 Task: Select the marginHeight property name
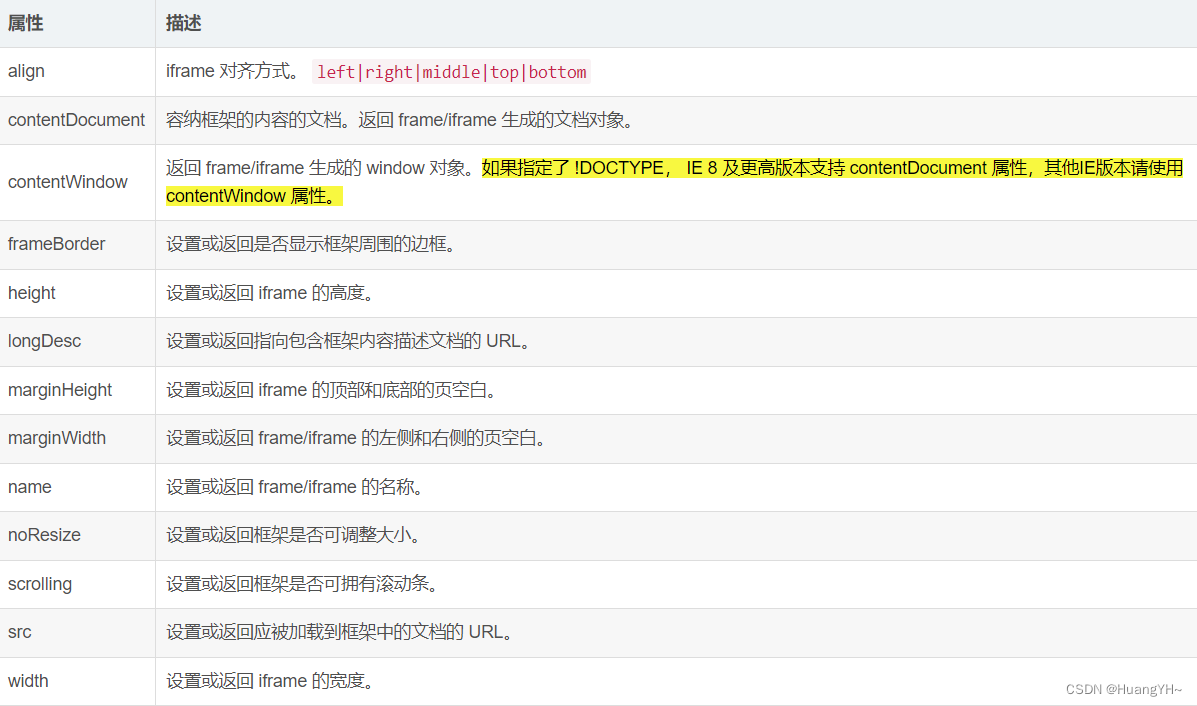click(x=58, y=390)
